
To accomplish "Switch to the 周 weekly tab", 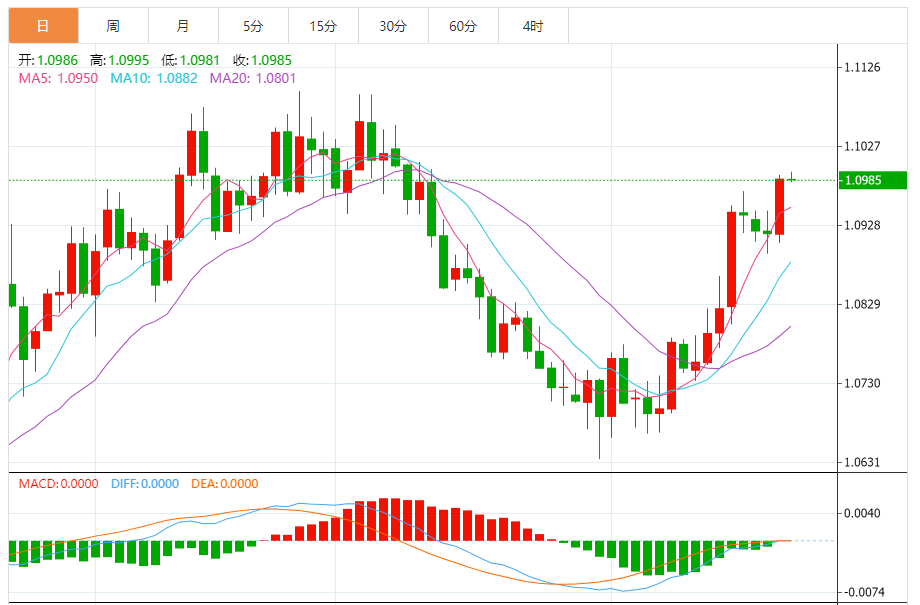I will pyautogui.click(x=113, y=26).
